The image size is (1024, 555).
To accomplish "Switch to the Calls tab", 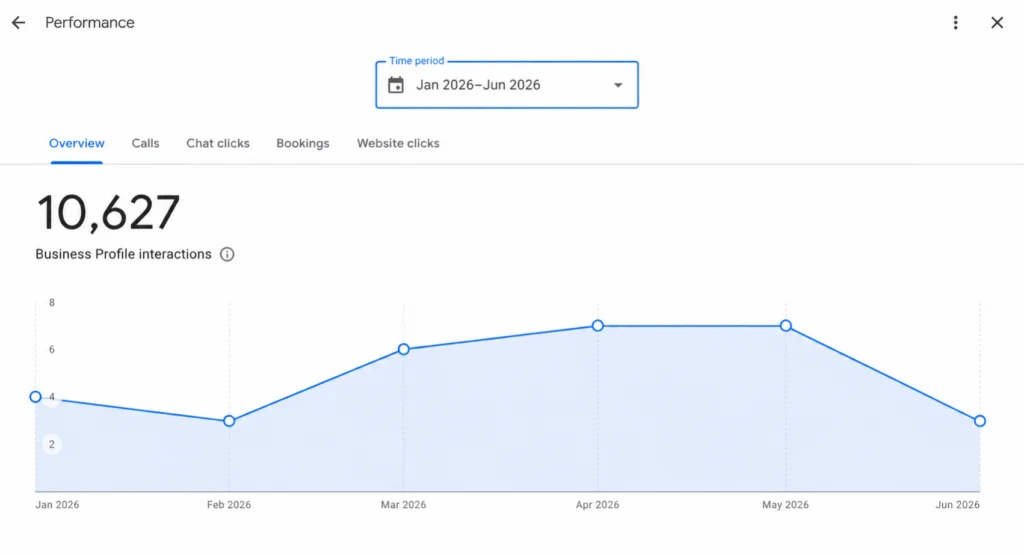I will (x=145, y=144).
